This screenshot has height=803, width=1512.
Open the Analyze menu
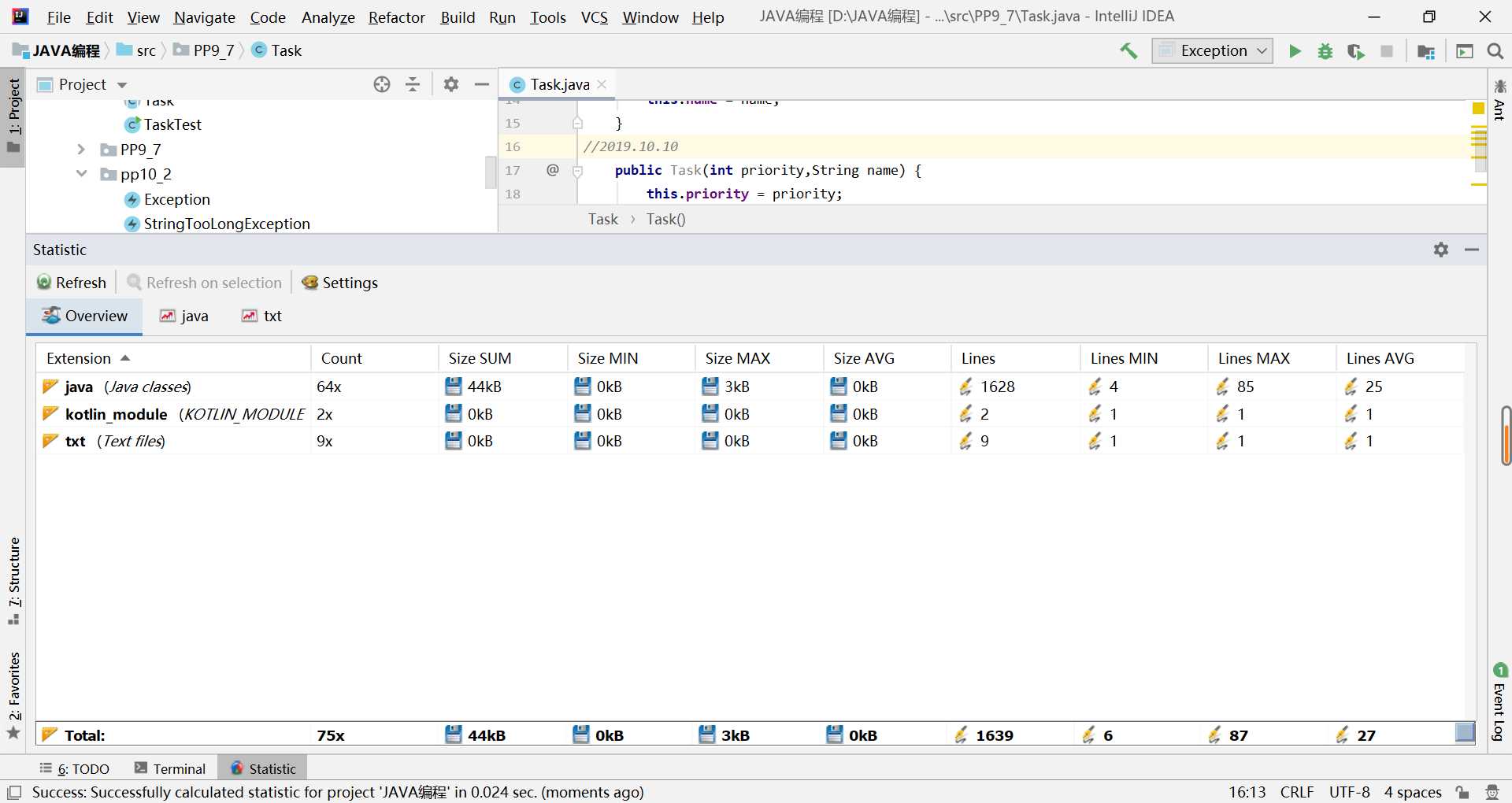(x=328, y=17)
